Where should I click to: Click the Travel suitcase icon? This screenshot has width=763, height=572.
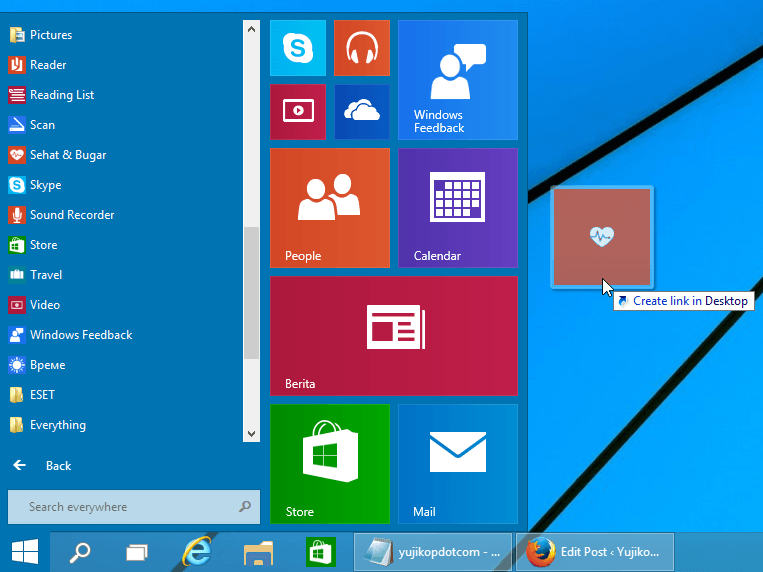point(17,275)
